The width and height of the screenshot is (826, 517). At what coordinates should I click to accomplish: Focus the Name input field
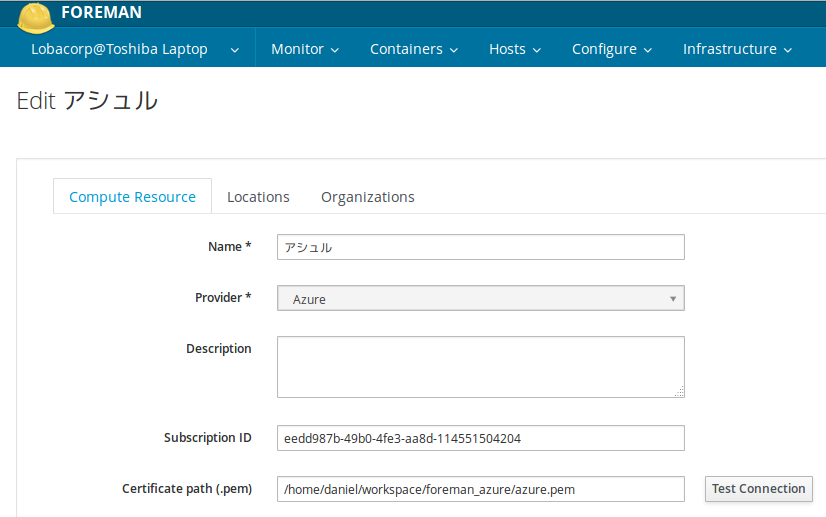coord(480,247)
